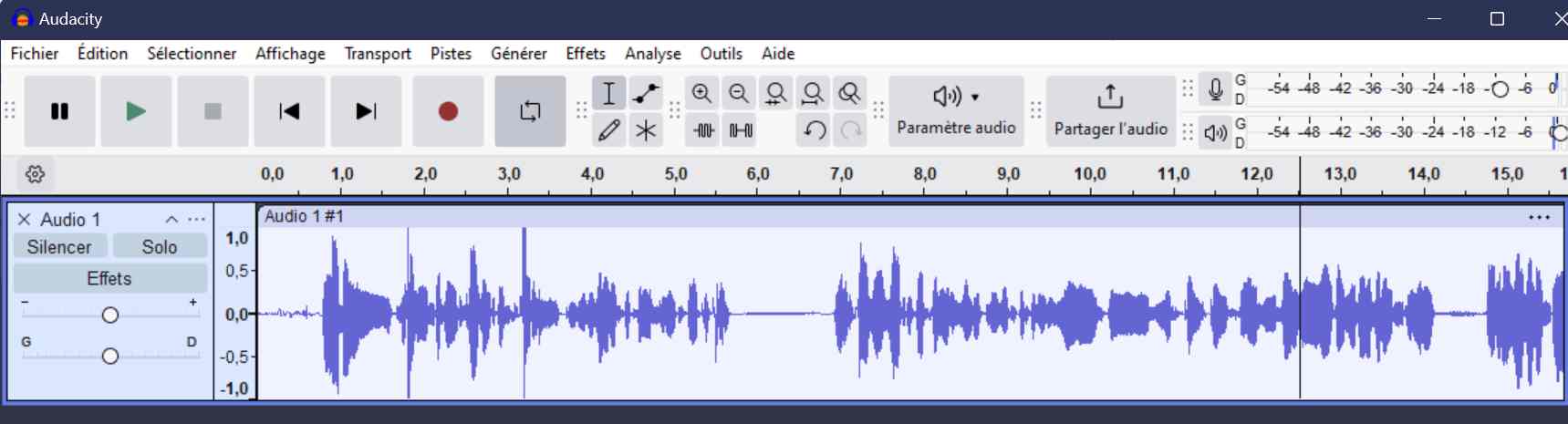1568x424 pixels.
Task: Select the Selection (I-beam) tool
Action: pyautogui.click(x=608, y=93)
